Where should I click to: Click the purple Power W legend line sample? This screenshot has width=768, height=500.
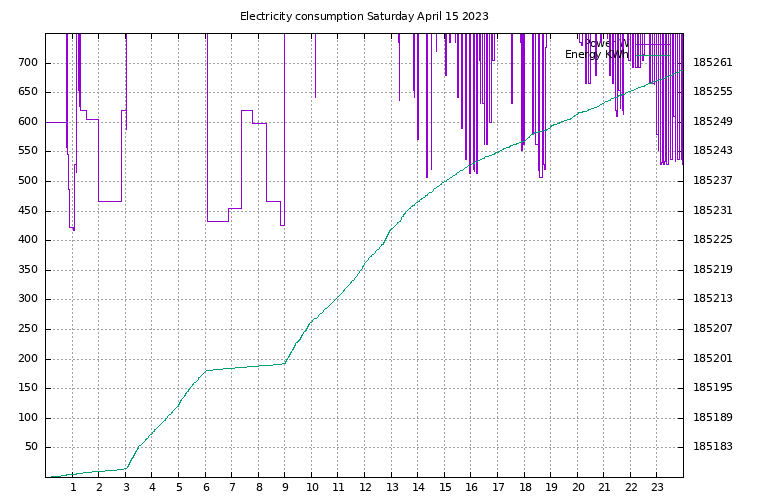tap(653, 44)
